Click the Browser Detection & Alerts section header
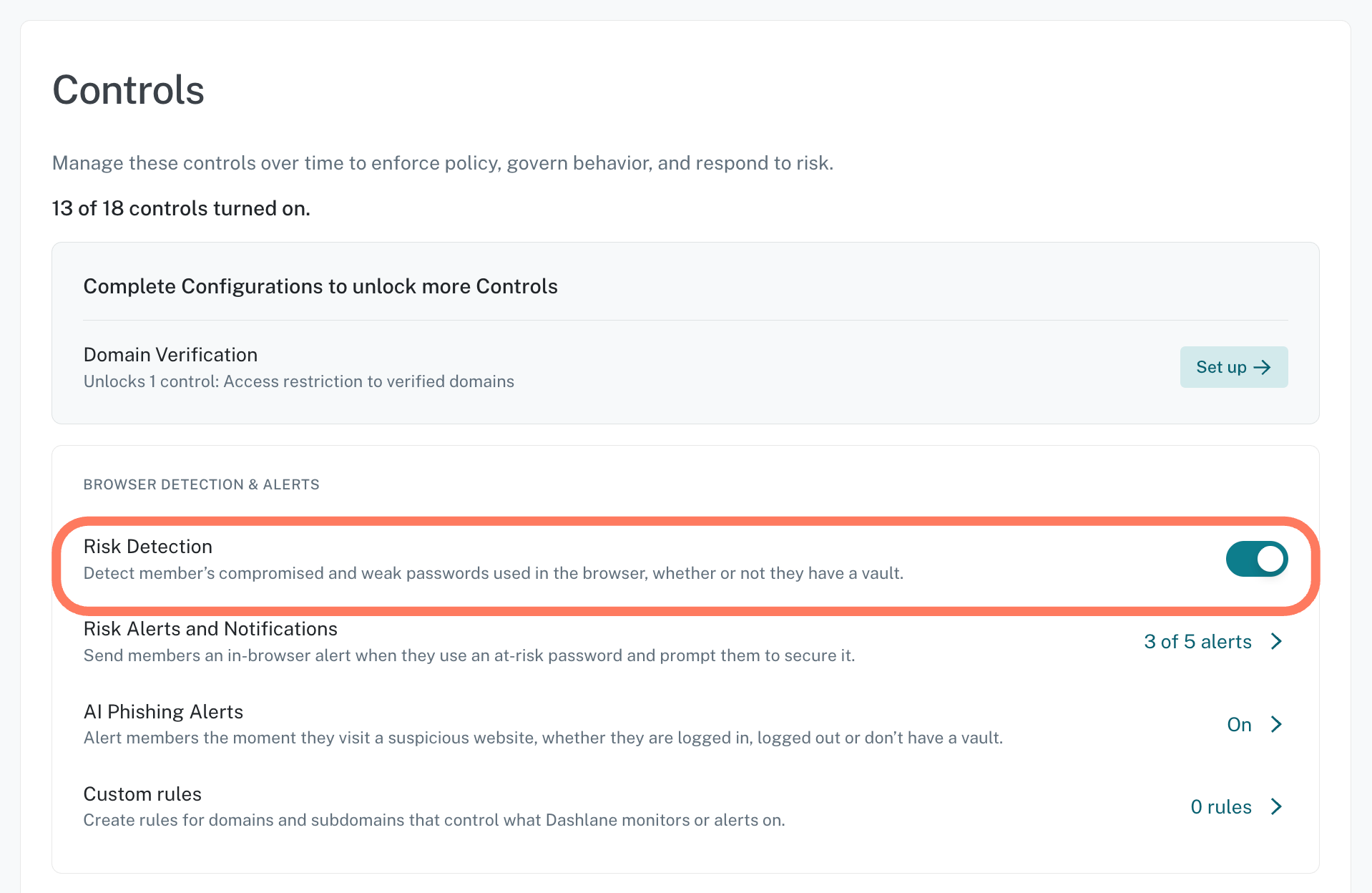Viewport: 1372px width, 893px height. (202, 484)
